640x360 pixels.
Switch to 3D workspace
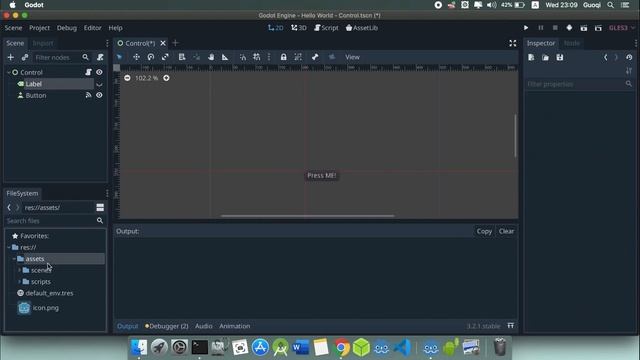pos(299,28)
